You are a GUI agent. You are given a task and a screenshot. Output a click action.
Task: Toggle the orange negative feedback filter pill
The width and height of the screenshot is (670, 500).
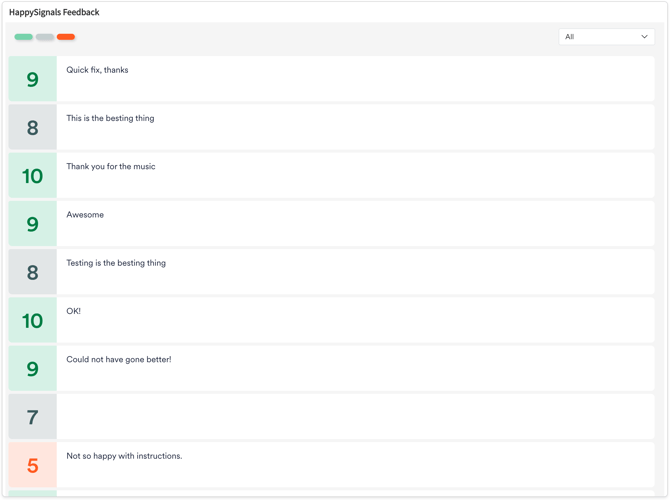66,37
